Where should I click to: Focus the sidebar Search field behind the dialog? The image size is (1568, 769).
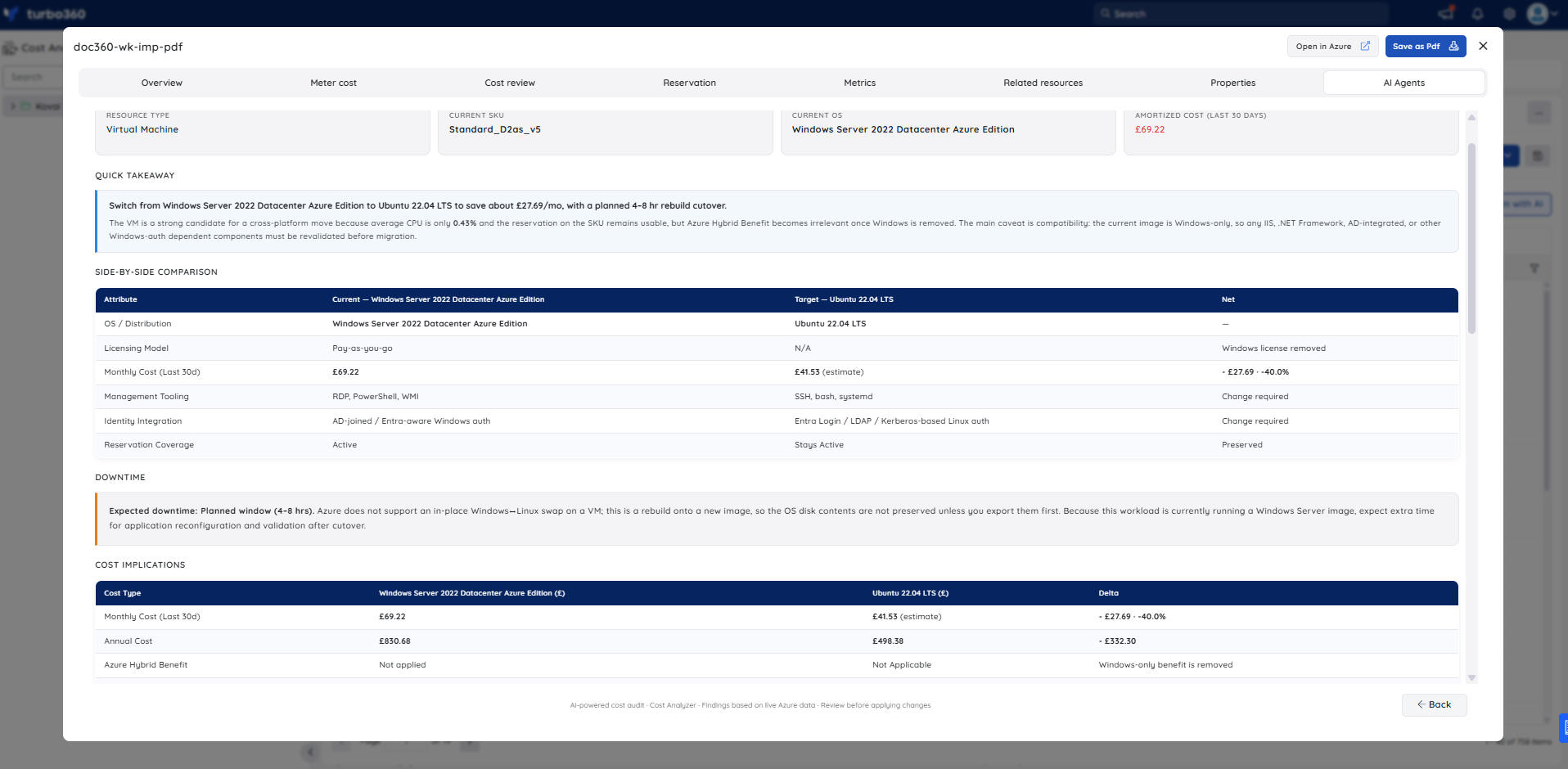pyautogui.click(x=33, y=77)
